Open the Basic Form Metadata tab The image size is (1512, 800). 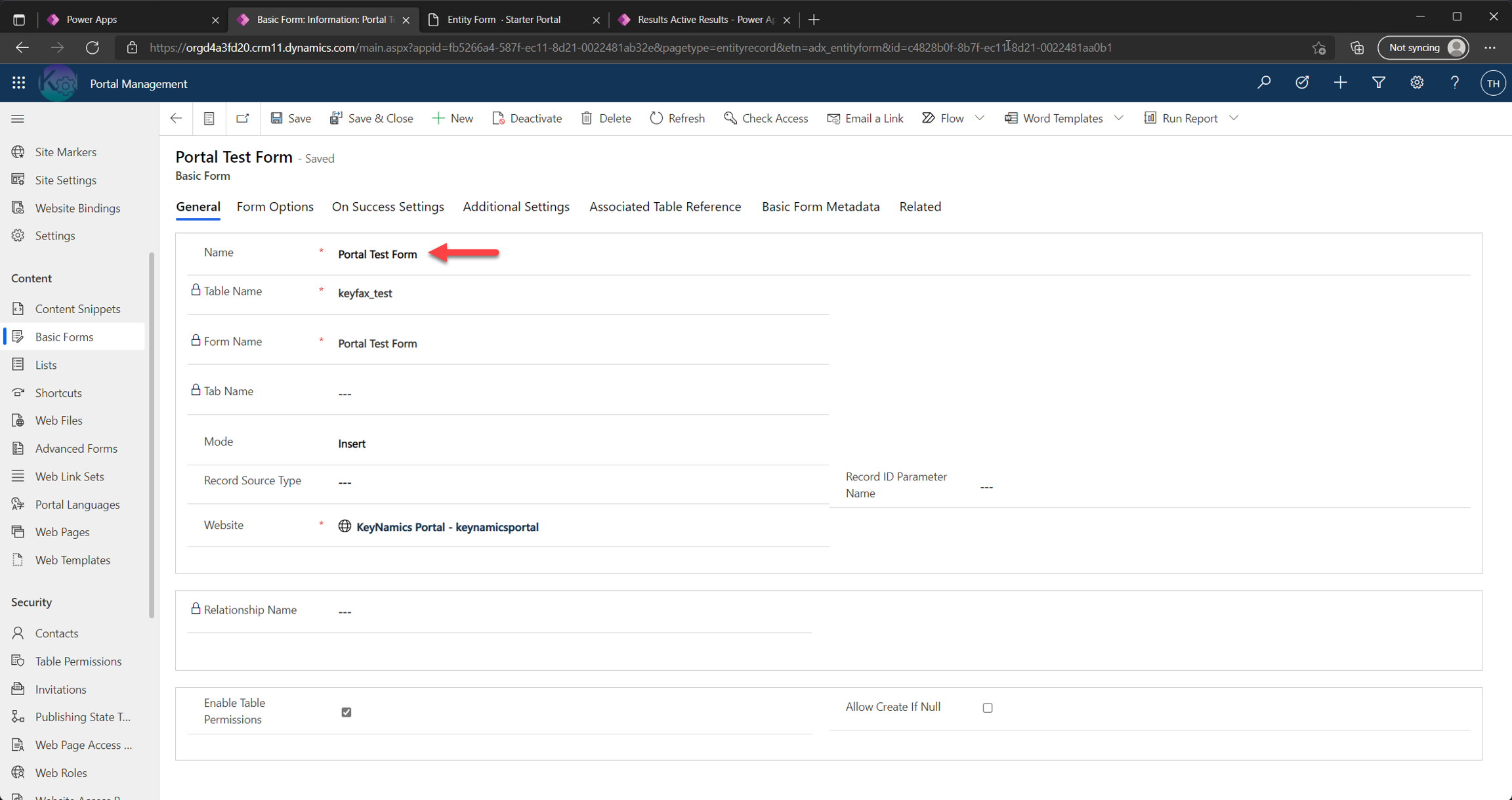(820, 207)
